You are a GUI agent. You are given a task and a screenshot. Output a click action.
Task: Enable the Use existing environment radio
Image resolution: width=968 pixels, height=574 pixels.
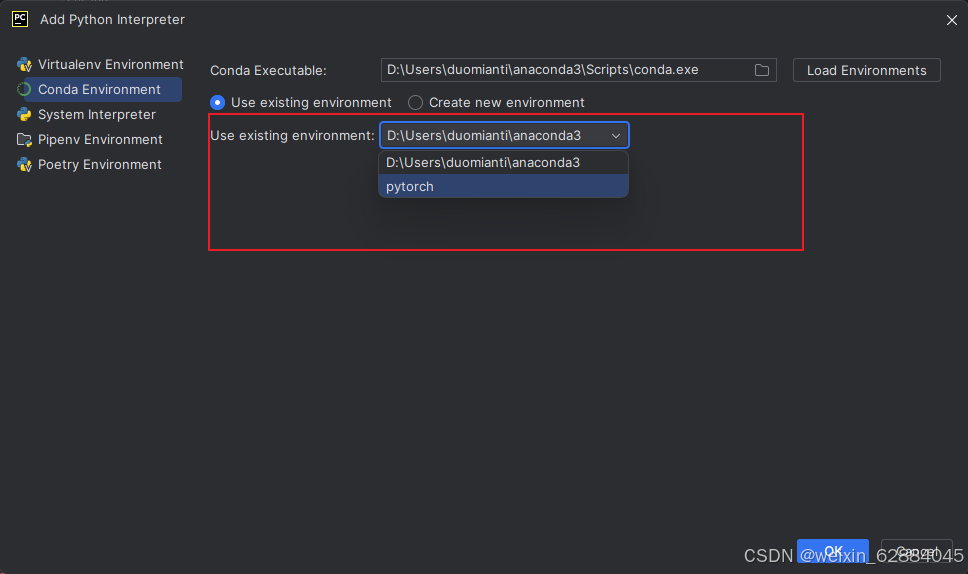[x=217, y=102]
